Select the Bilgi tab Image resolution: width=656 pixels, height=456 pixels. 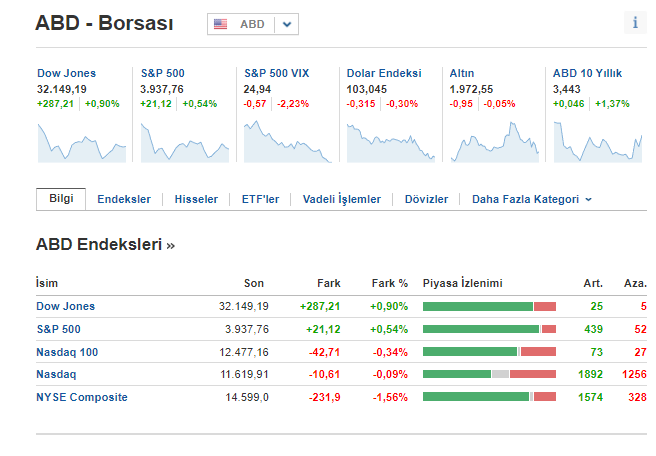tap(61, 198)
